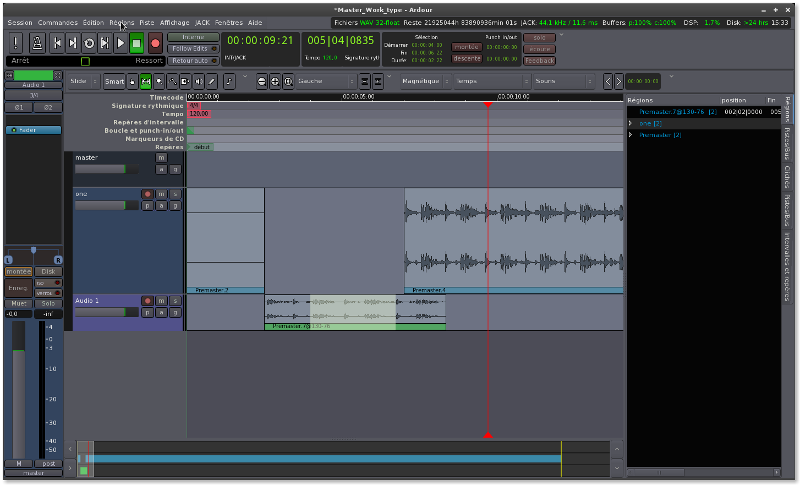Click the Feedback alert button
The width and height of the screenshot is (800, 485).
[x=538, y=60]
